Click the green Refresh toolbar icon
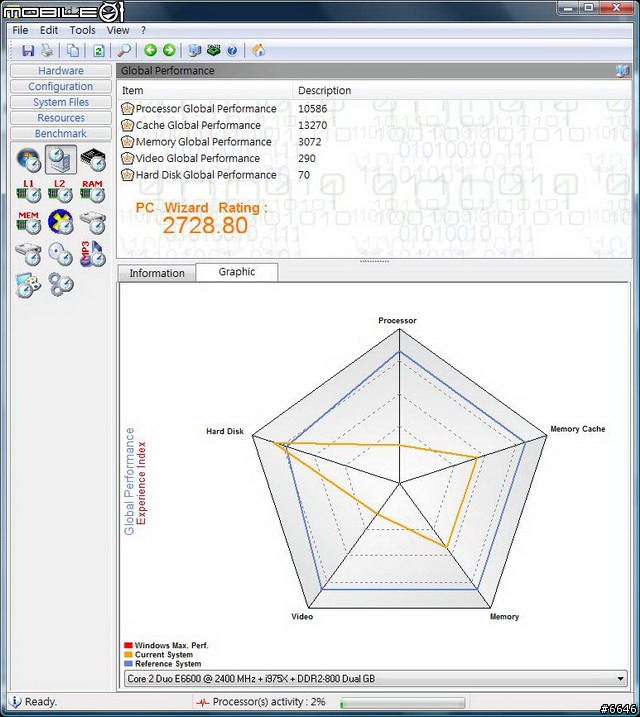 (99, 50)
